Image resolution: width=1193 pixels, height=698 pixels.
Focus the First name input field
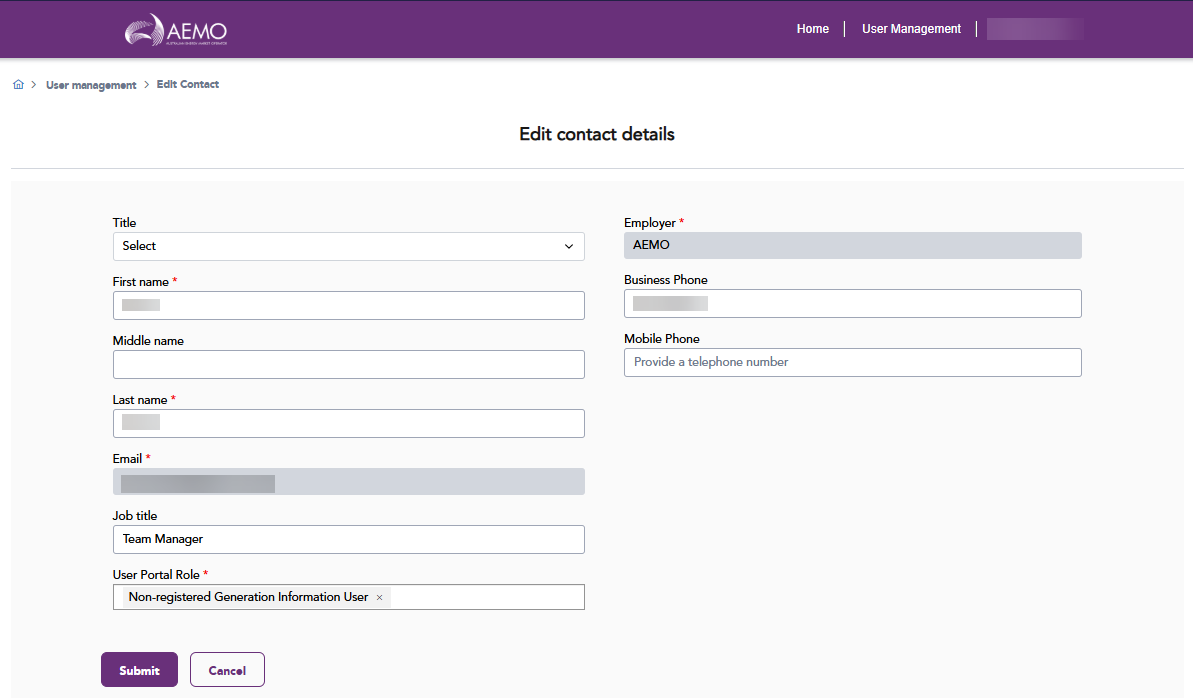click(348, 305)
